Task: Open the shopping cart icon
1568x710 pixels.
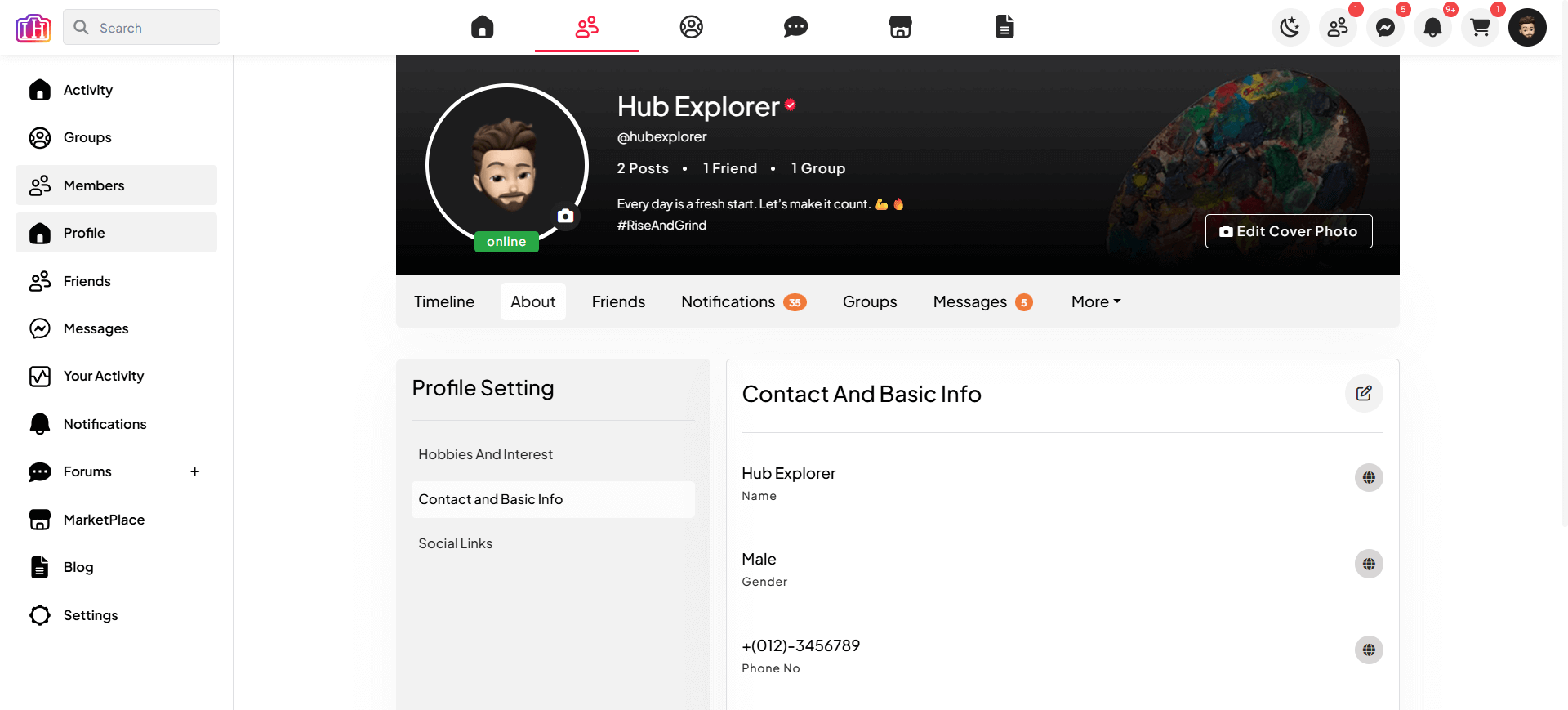Action: click(1480, 28)
